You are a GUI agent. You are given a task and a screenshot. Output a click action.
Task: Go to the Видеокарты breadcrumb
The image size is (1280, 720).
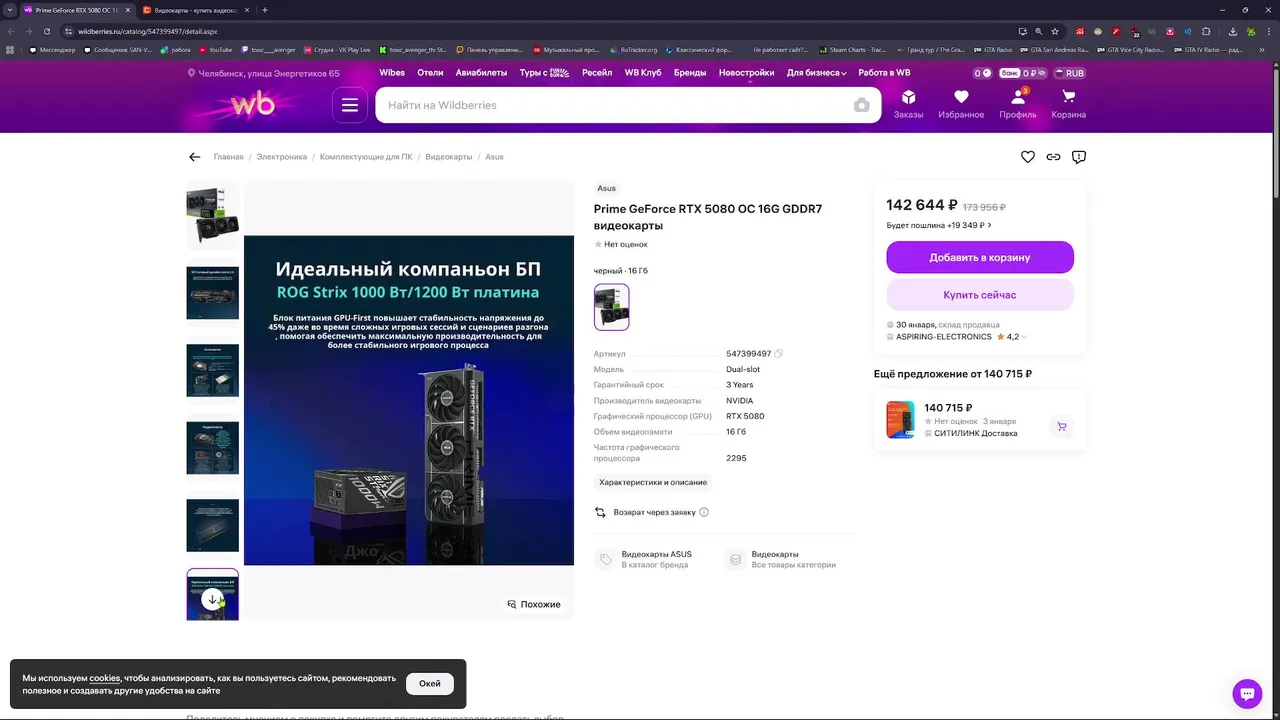pos(449,157)
